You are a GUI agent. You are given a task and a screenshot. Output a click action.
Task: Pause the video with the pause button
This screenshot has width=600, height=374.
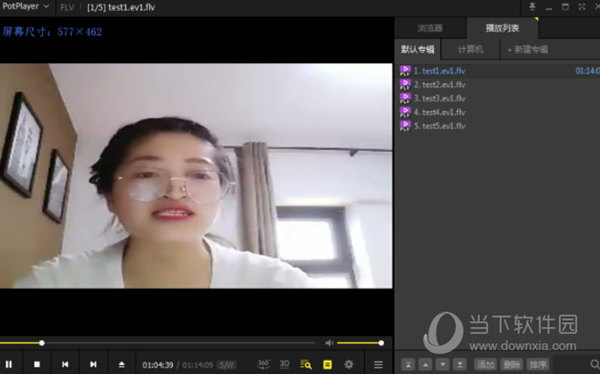(8, 364)
